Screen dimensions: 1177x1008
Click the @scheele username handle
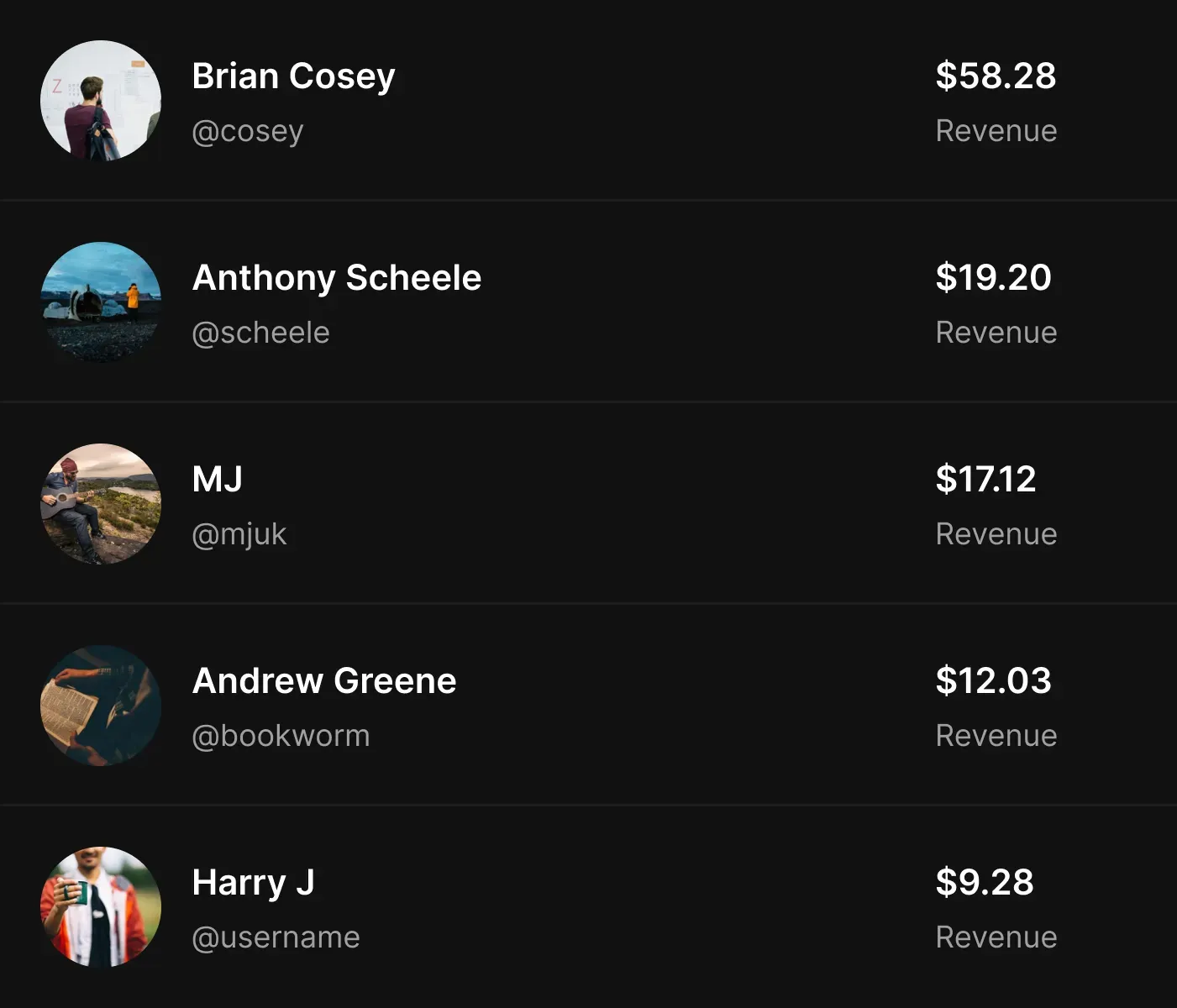coord(260,333)
